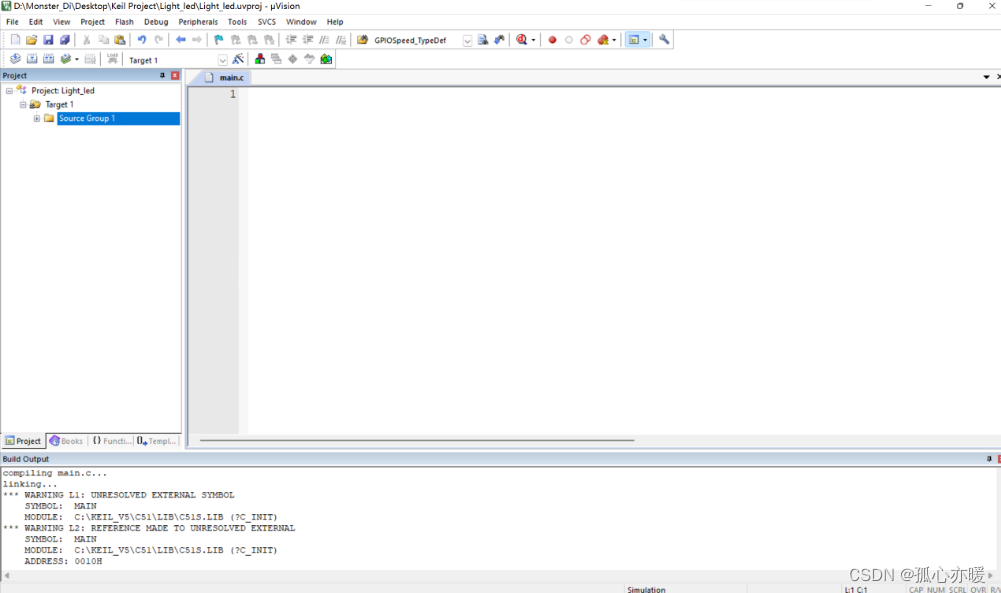This screenshot has width=1001, height=593.
Task: Click the Open file folder icon
Action: click(x=31, y=40)
